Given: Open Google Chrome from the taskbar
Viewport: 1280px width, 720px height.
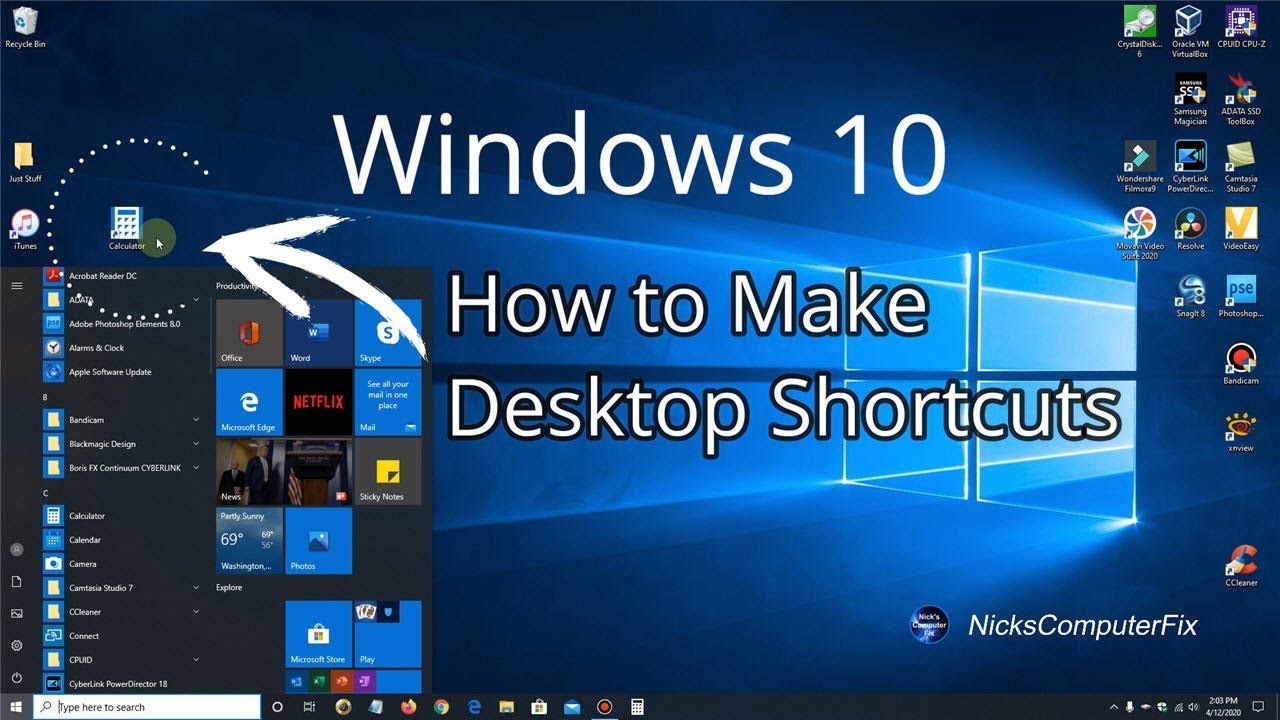Looking at the screenshot, I should [x=441, y=707].
